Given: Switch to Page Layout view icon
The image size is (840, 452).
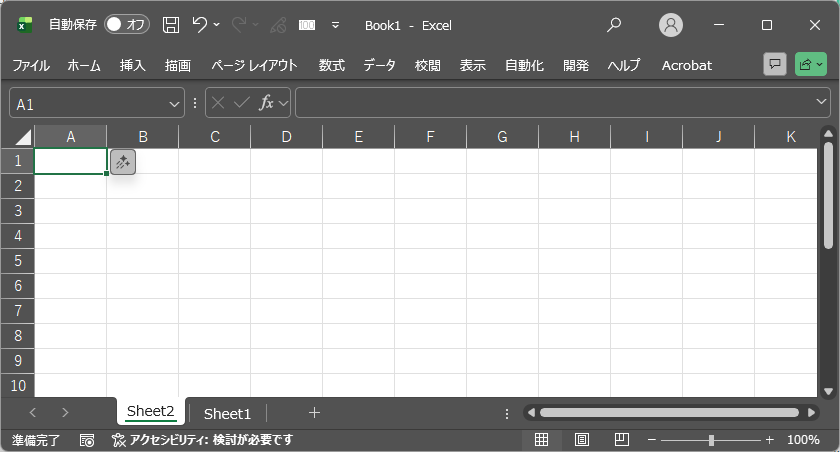Looking at the screenshot, I should [581, 440].
